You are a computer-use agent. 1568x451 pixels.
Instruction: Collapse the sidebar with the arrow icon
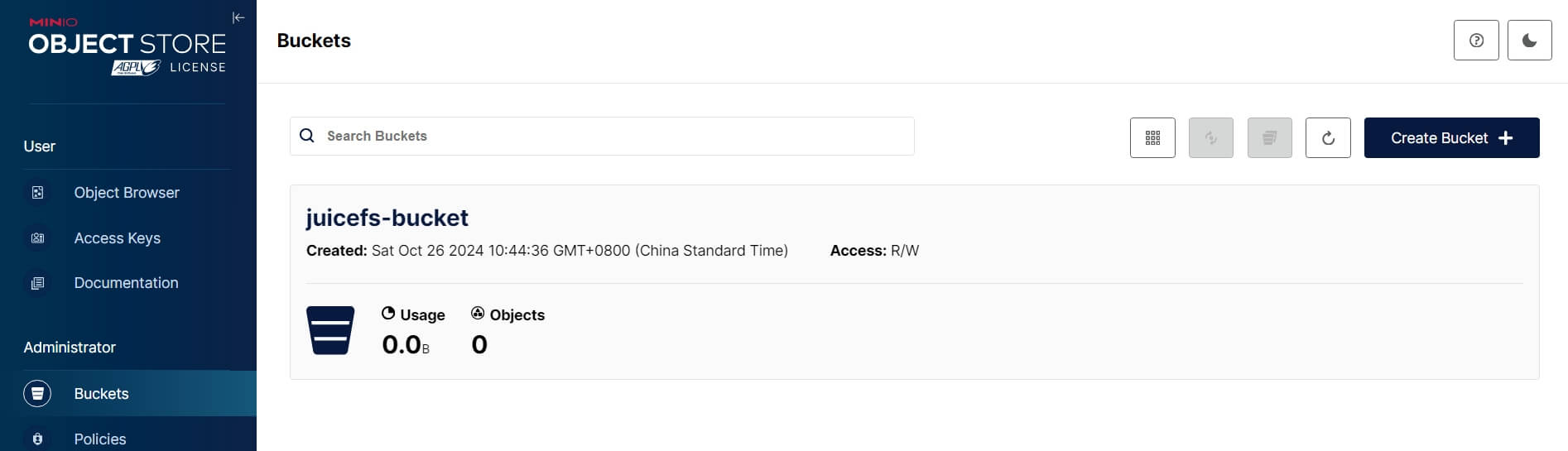[x=238, y=17]
